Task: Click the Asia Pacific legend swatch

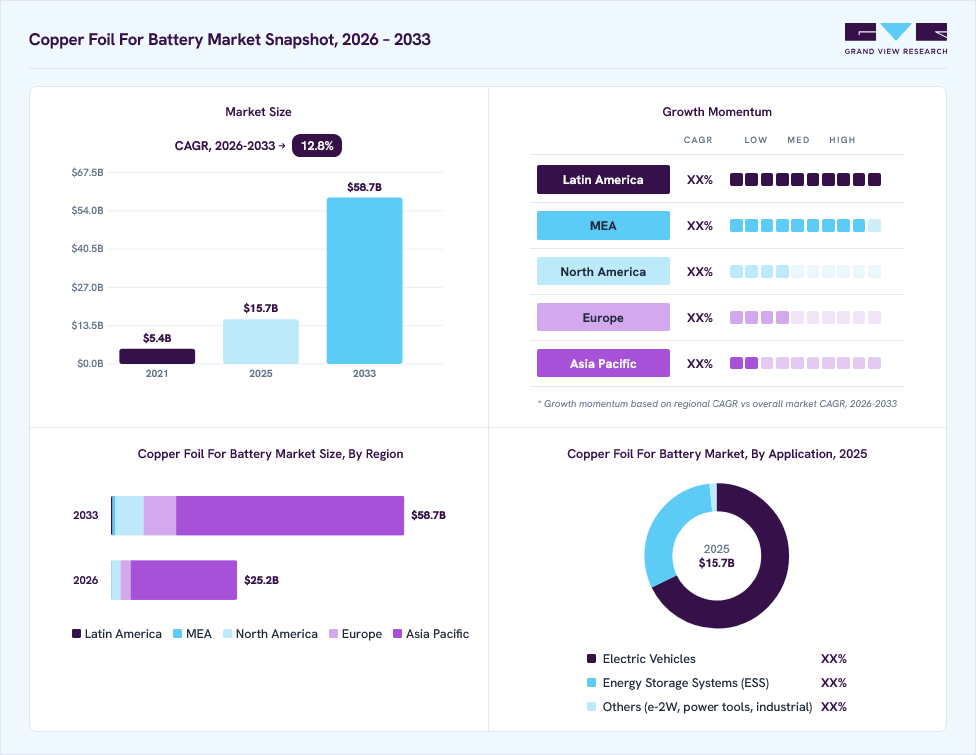Action: pos(398,634)
